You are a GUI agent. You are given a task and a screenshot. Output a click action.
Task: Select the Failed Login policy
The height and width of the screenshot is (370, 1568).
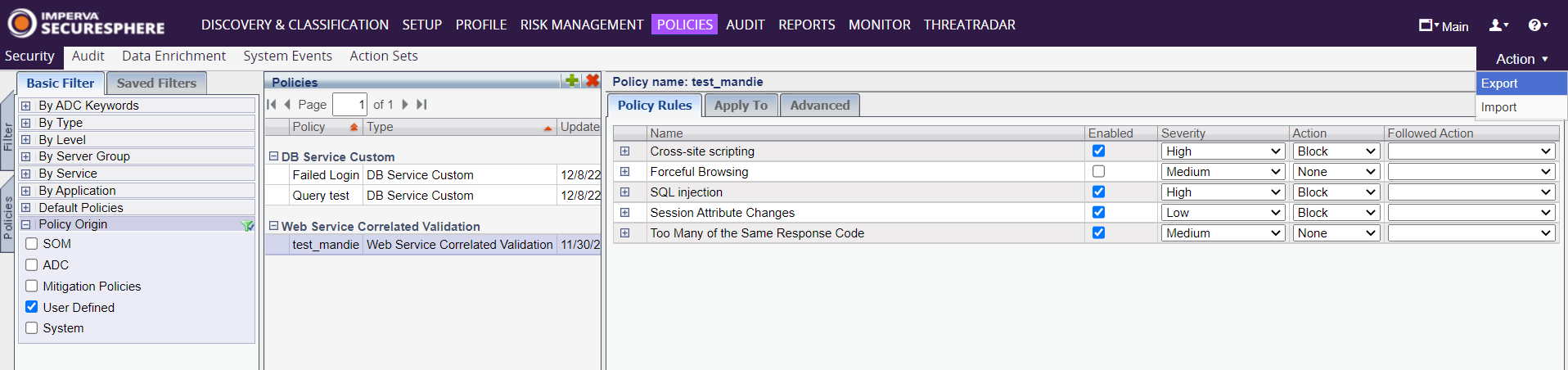326,174
